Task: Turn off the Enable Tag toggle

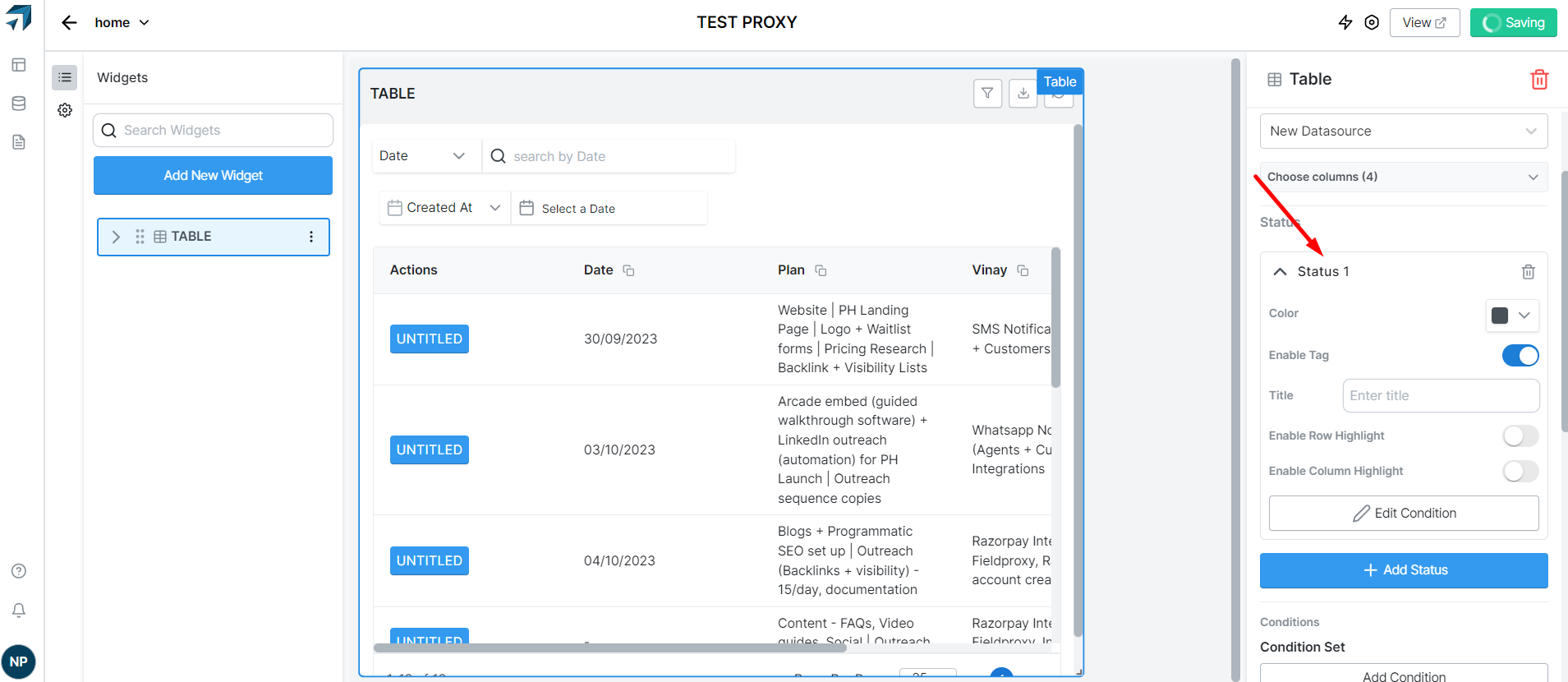Action: pyautogui.click(x=1520, y=356)
